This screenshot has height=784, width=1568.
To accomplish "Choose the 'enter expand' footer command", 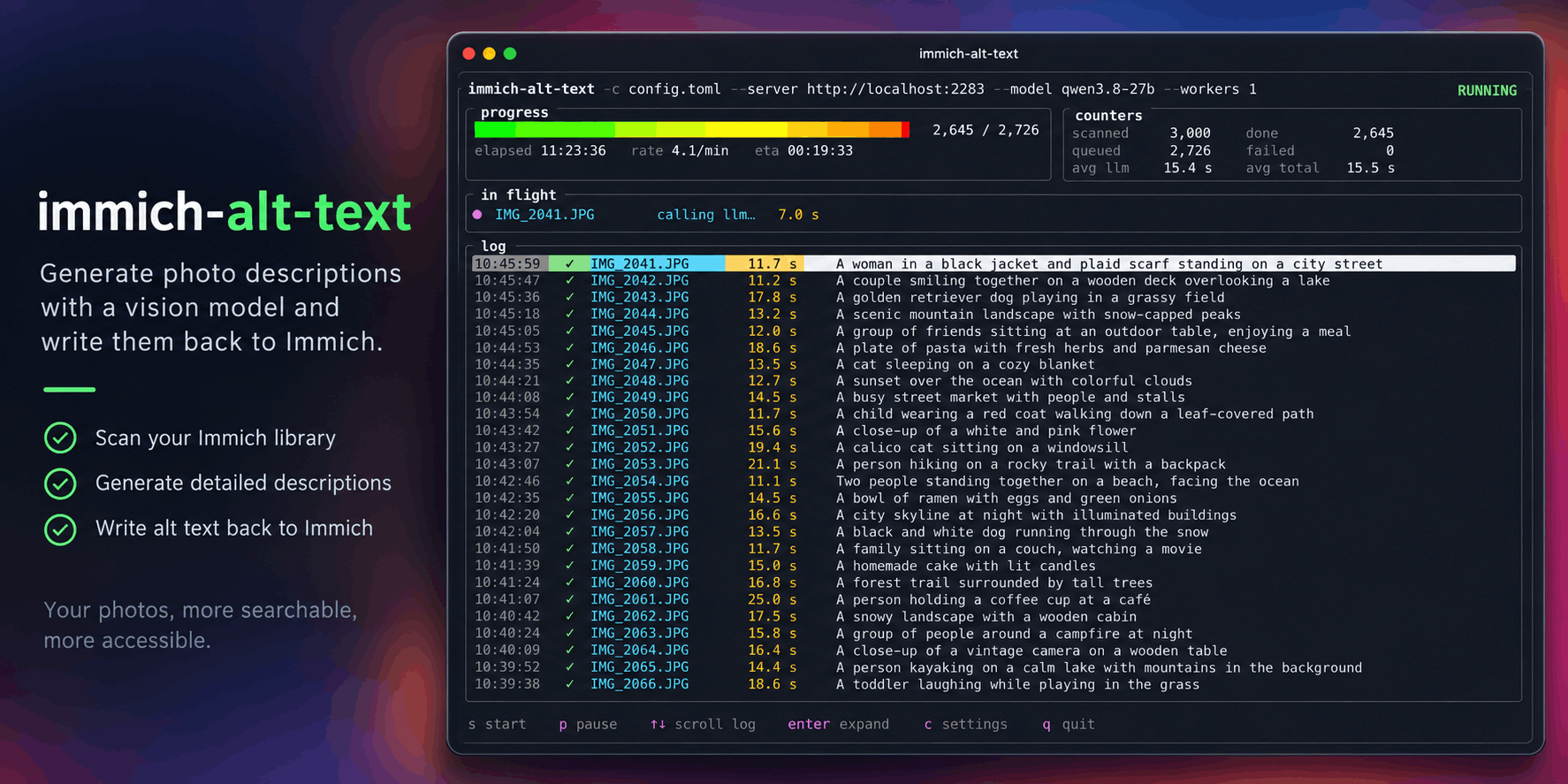I will (838, 724).
